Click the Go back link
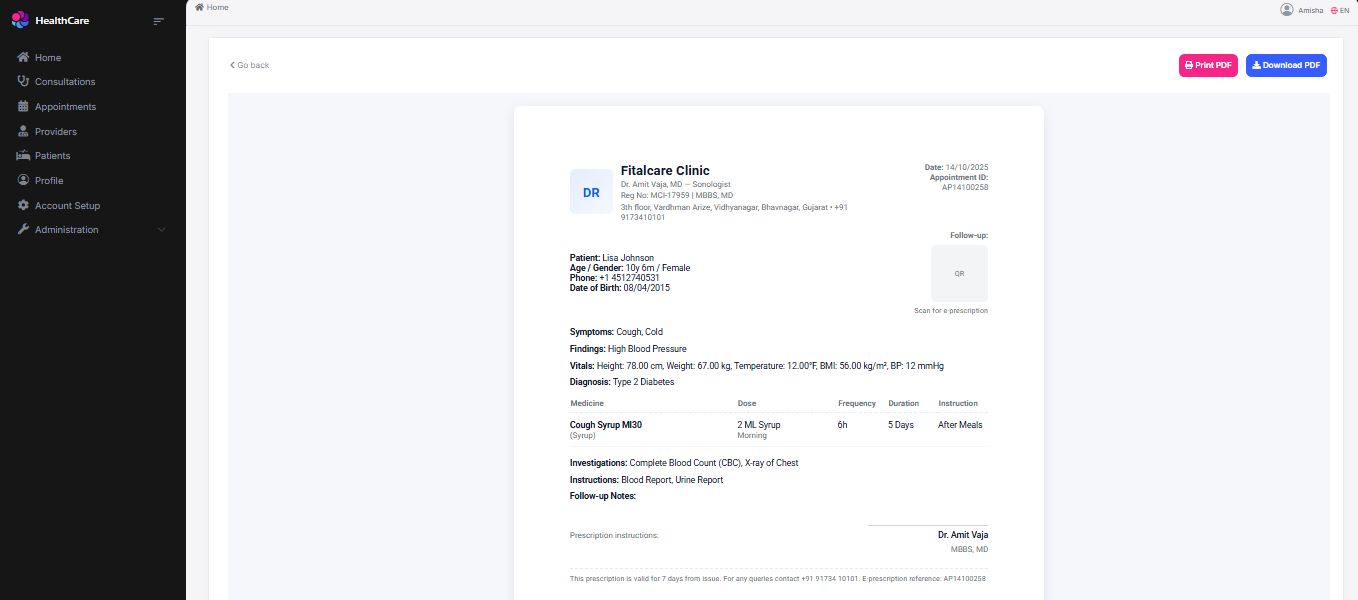Viewport: 1358px width, 600px height. [250, 65]
